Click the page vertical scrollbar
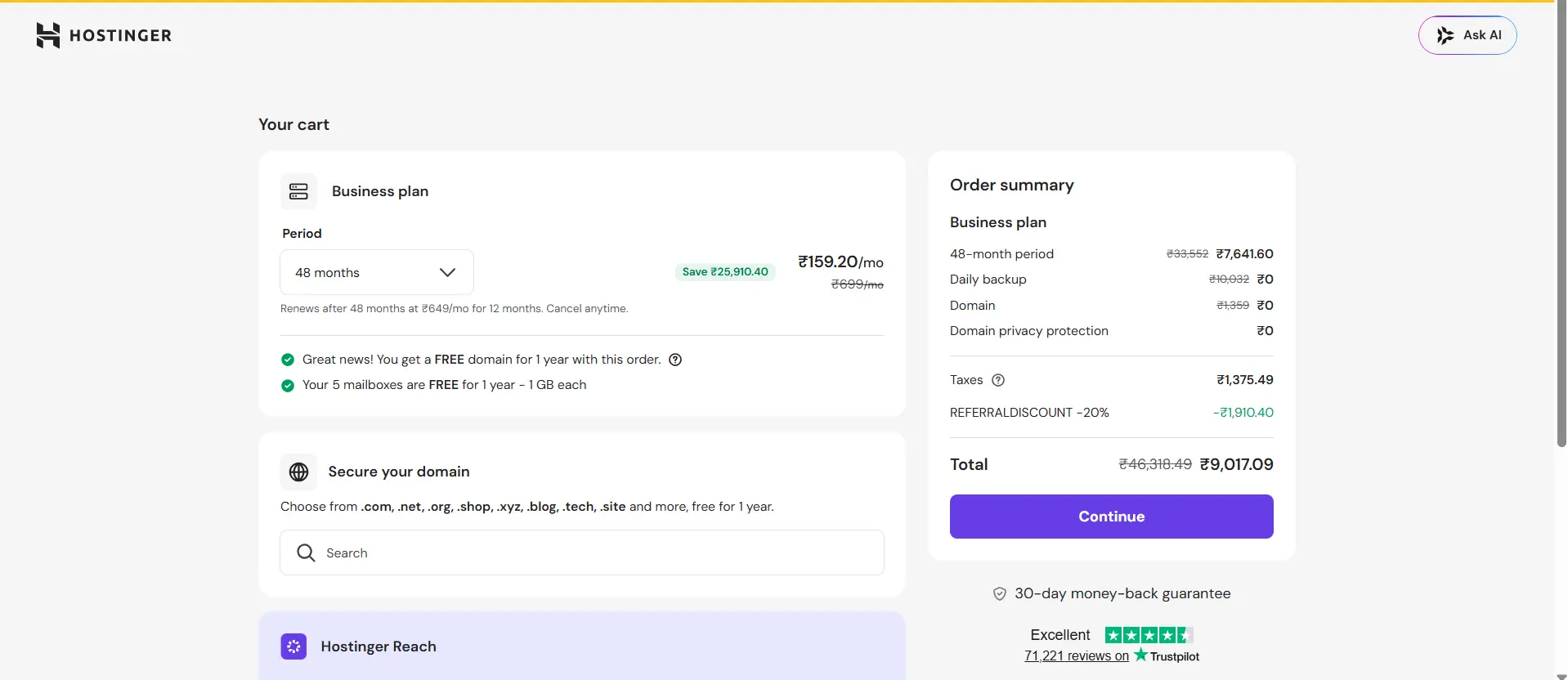Screen dimensions: 1568x680 1561,225
